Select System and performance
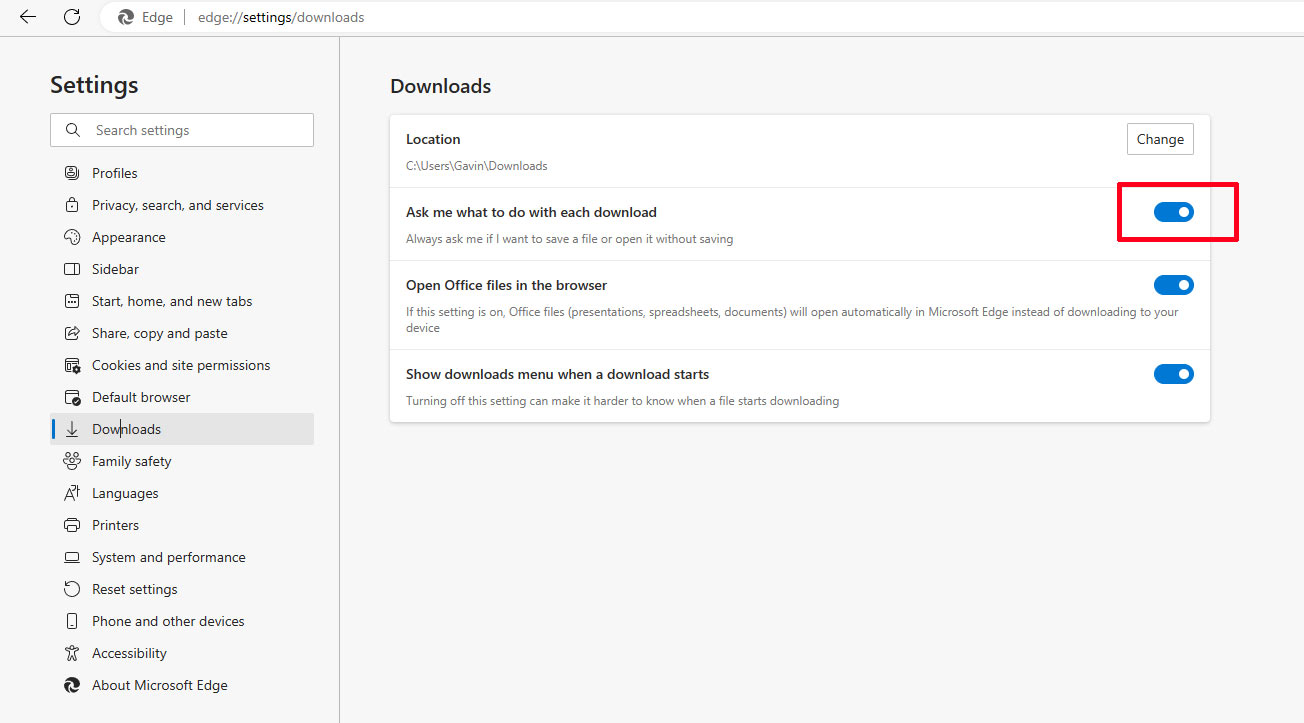The image size is (1304, 723). click(x=182, y=557)
